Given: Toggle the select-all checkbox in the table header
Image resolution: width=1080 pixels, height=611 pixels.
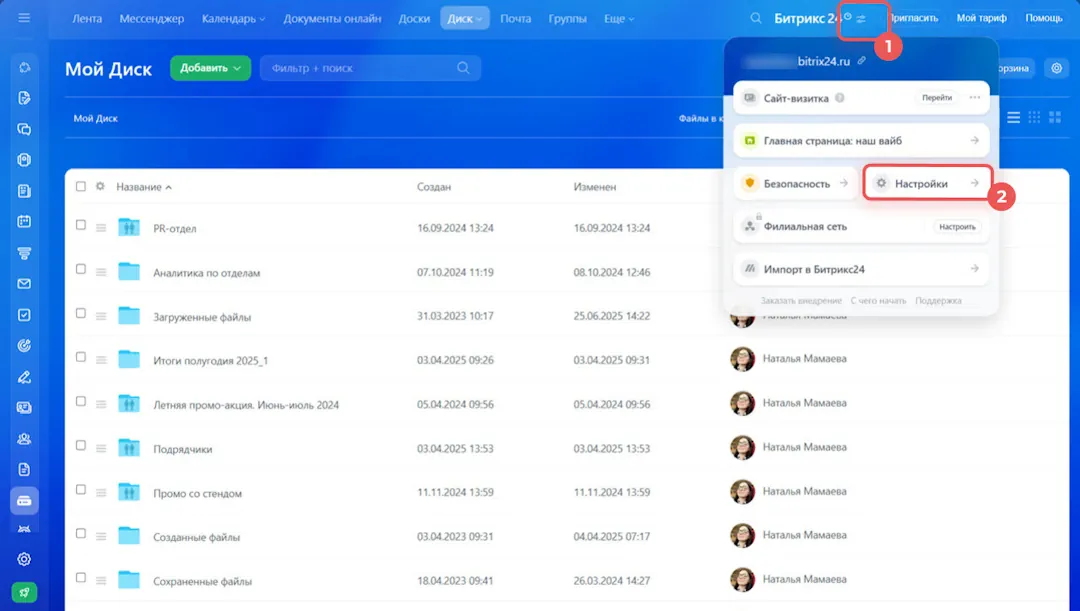Looking at the screenshot, I should click(x=81, y=186).
